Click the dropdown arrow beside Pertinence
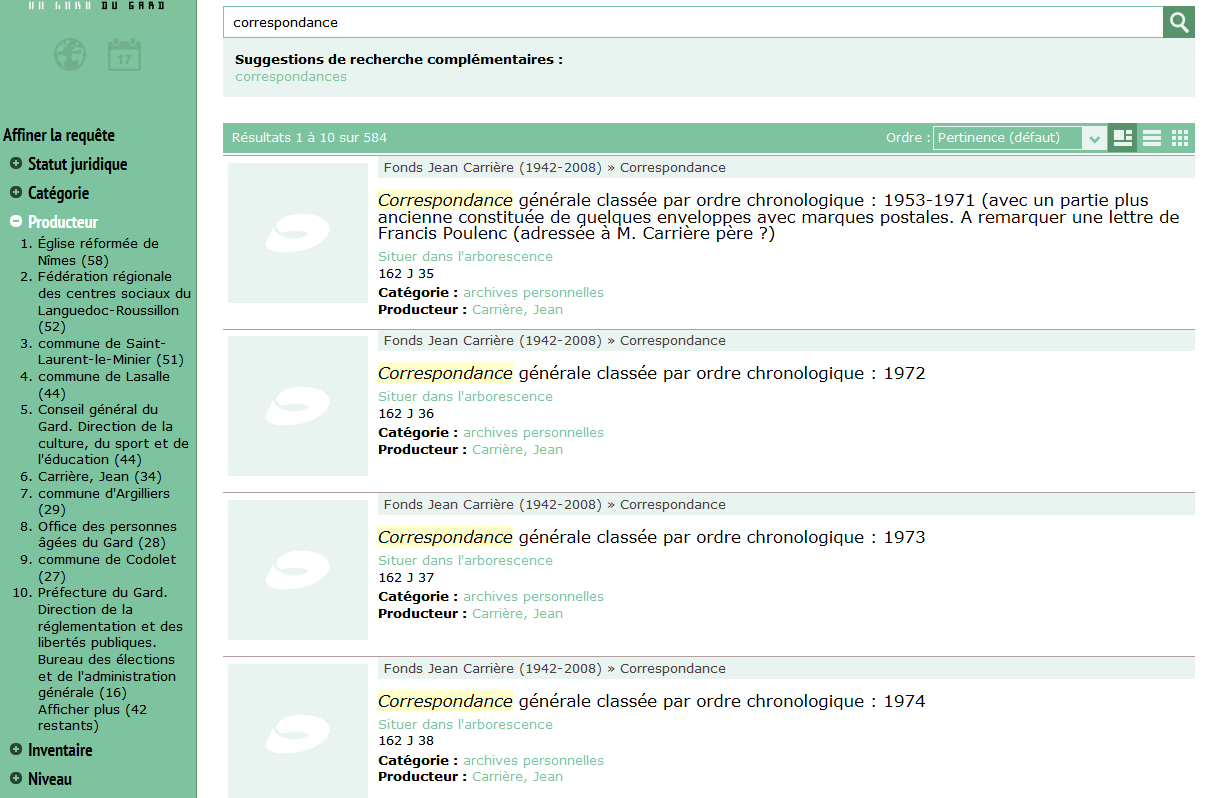Screen dimensions: 1216x798 point(1095,137)
